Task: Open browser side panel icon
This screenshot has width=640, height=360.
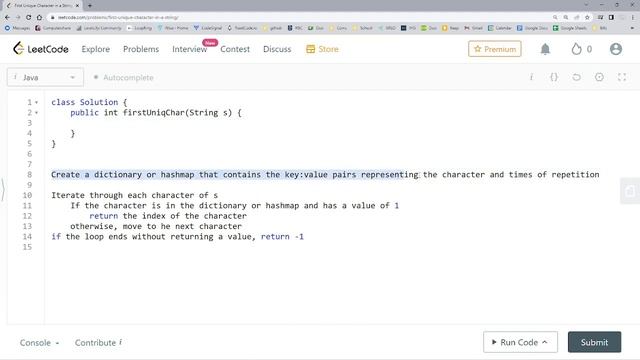Action: point(611,17)
